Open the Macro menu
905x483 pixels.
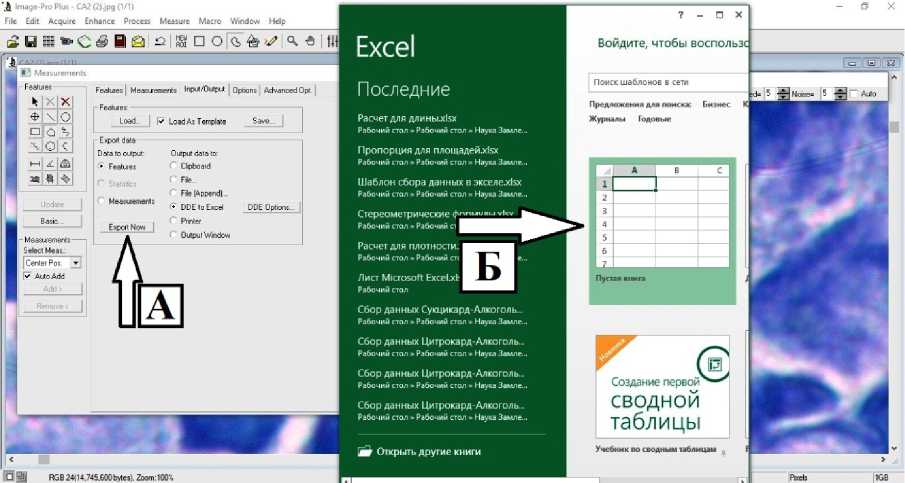(210, 21)
